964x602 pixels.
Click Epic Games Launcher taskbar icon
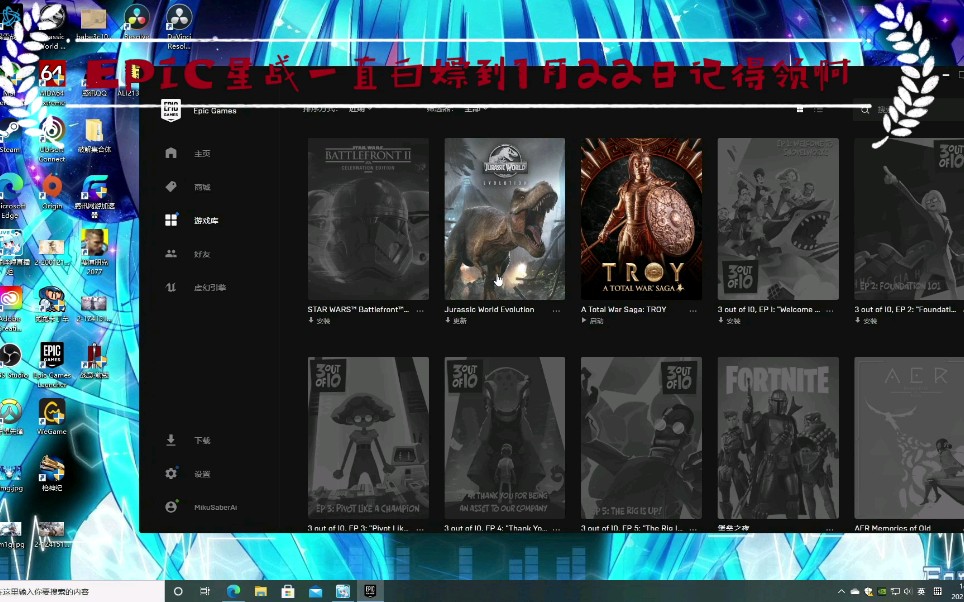pos(370,592)
